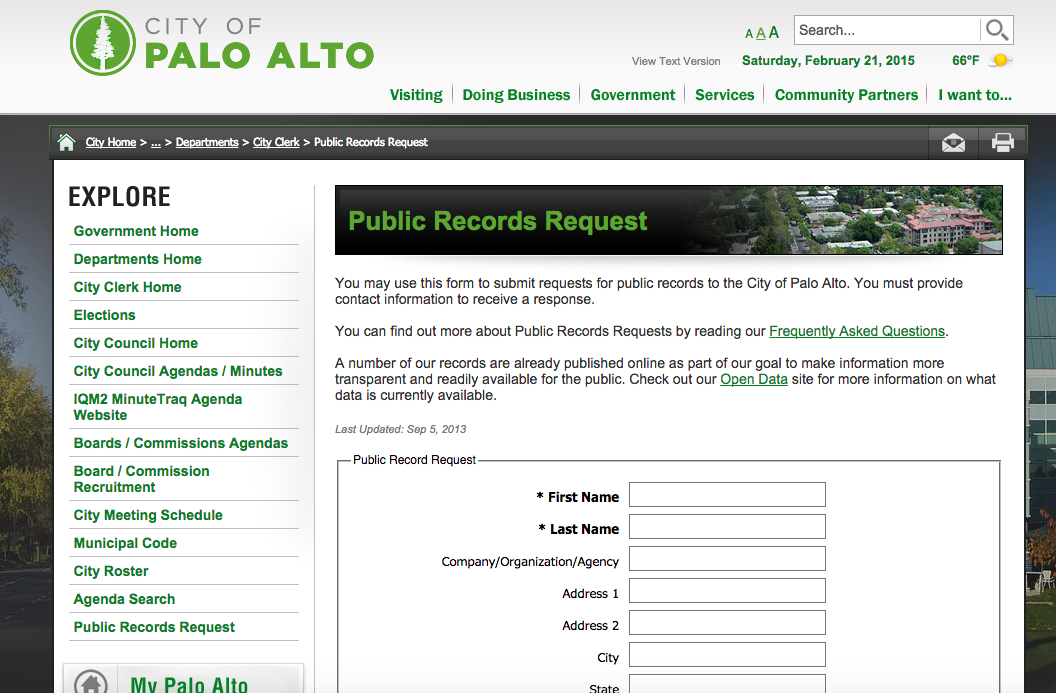Click the print page icon

[x=1002, y=143]
